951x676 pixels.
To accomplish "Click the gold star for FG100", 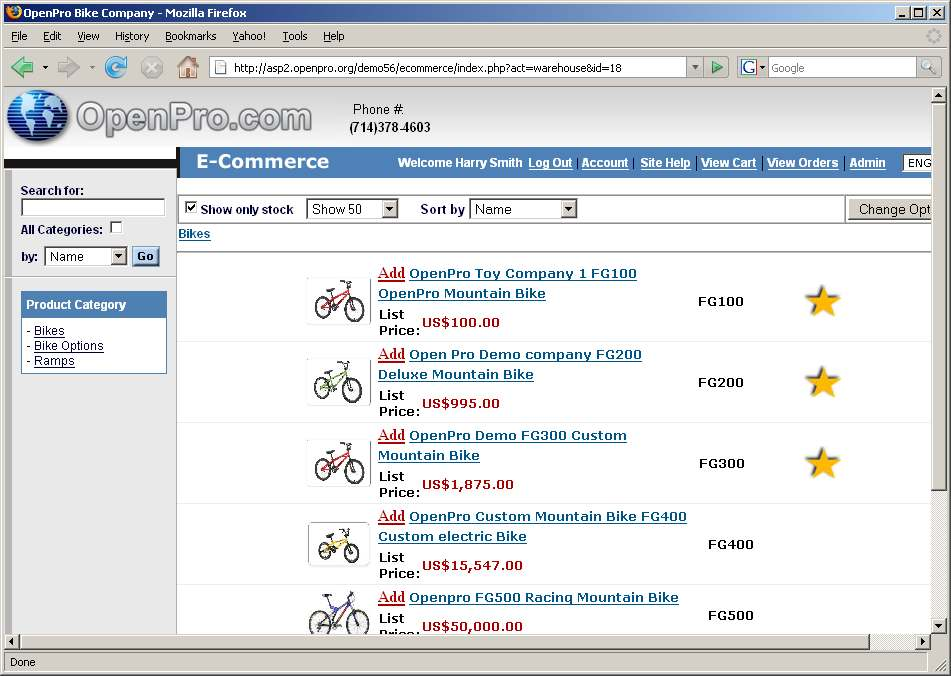I will pos(822,301).
